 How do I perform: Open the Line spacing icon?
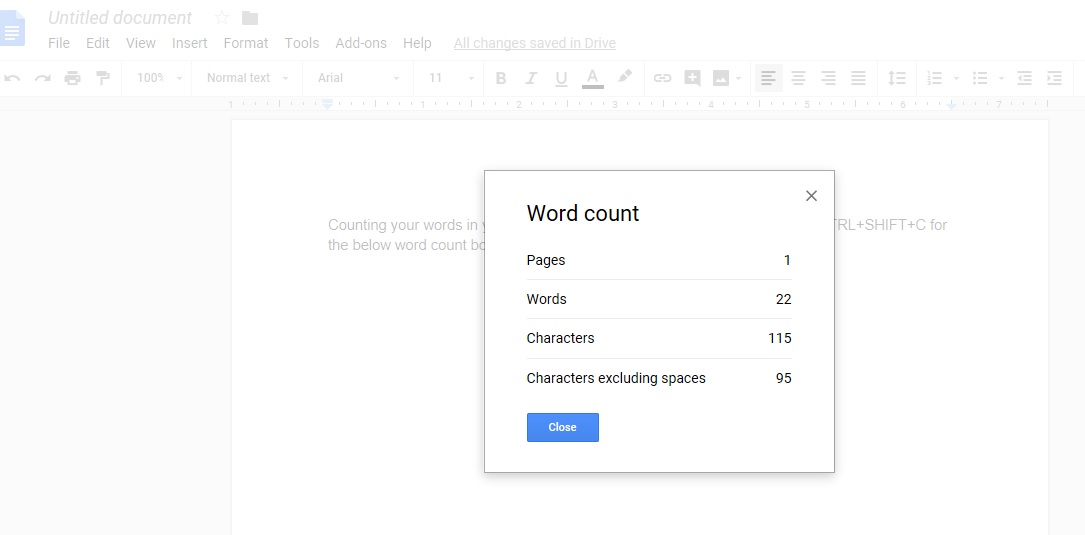[897, 78]
